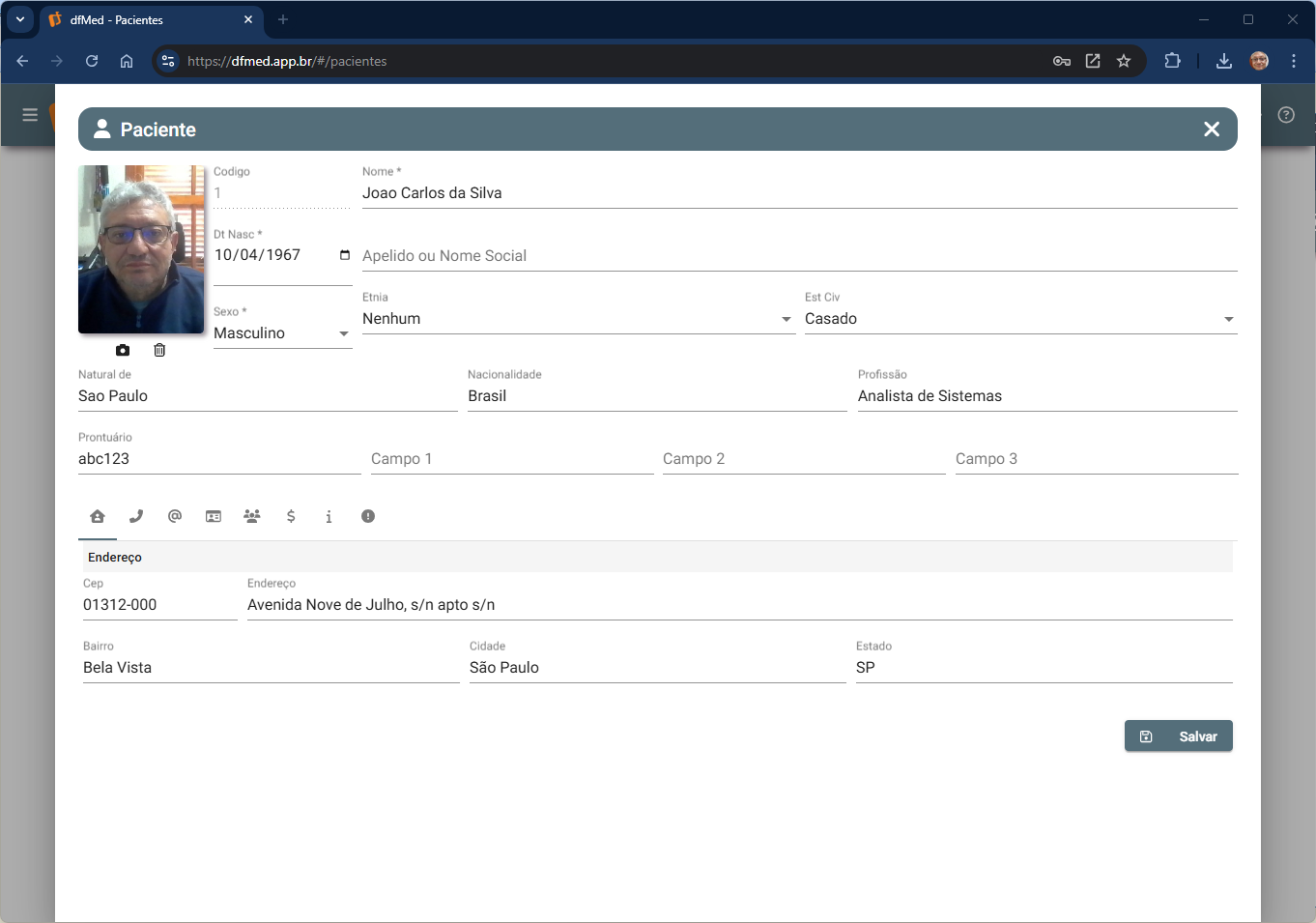
Task: Click the camera icon under patient photo
Action: tap(123, 350)
